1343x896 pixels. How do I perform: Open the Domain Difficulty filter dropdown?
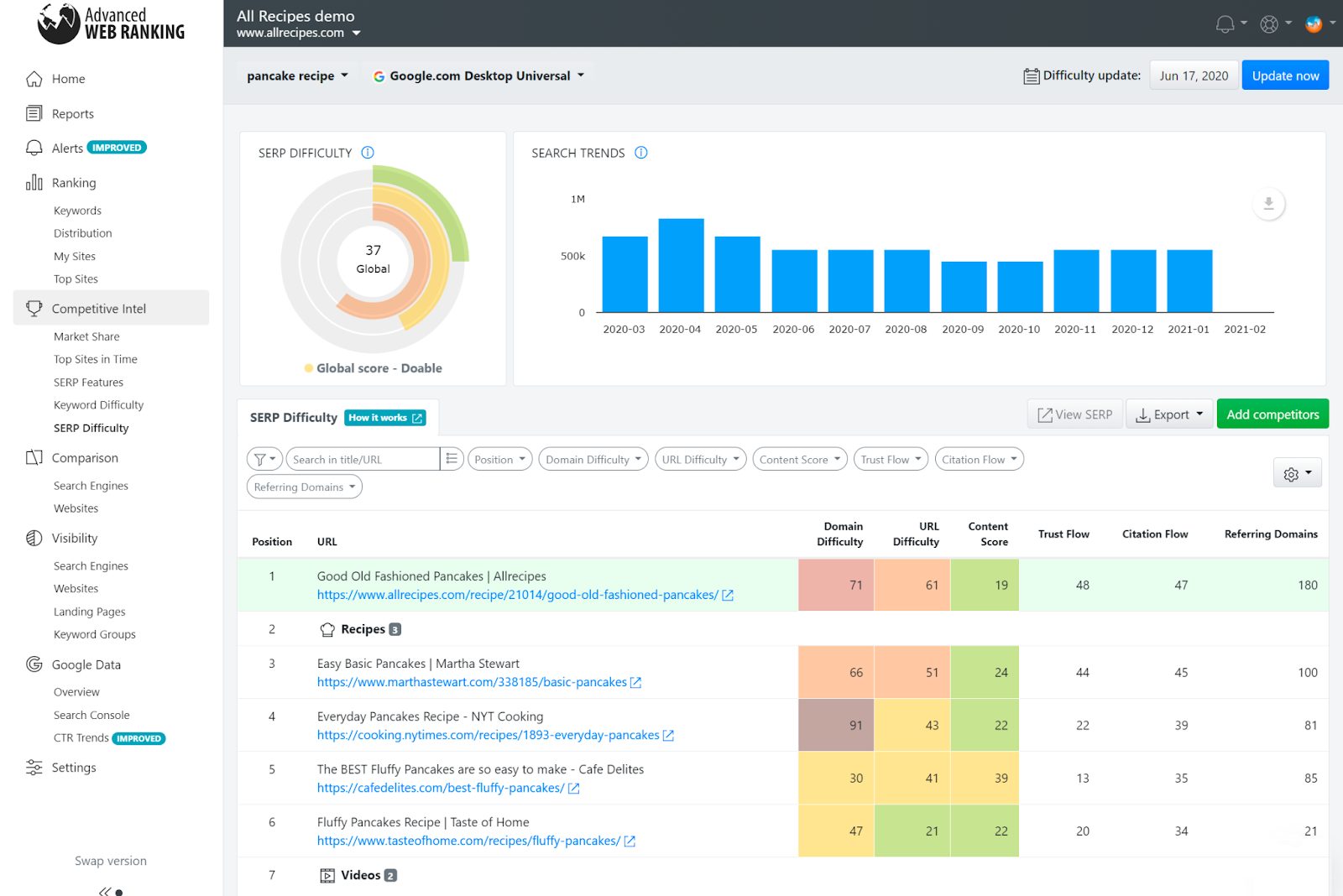tap(593, 459)
